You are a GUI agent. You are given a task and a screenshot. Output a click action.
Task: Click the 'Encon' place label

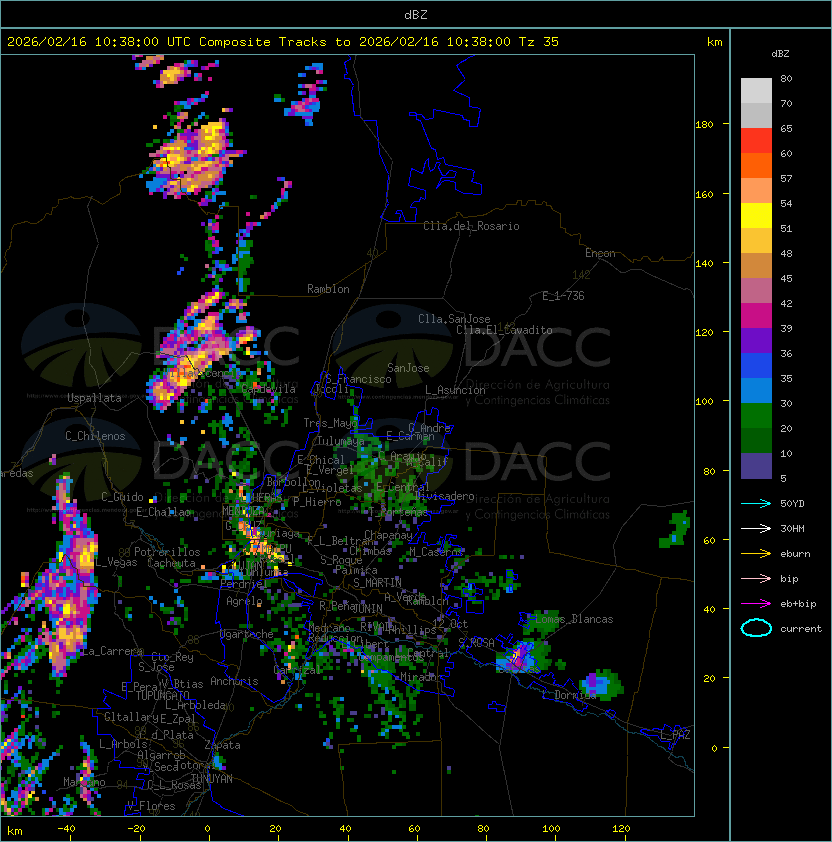(600, 253)
